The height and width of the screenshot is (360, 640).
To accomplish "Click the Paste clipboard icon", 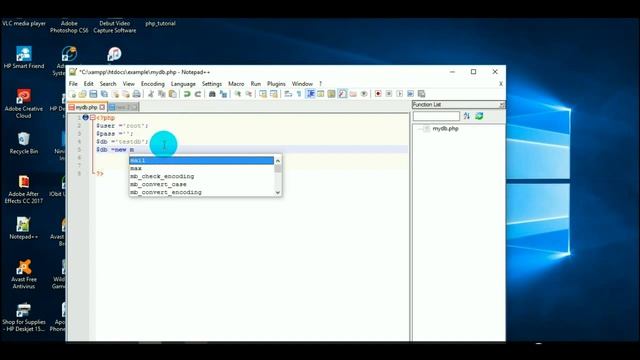I will tap(173, 94).
